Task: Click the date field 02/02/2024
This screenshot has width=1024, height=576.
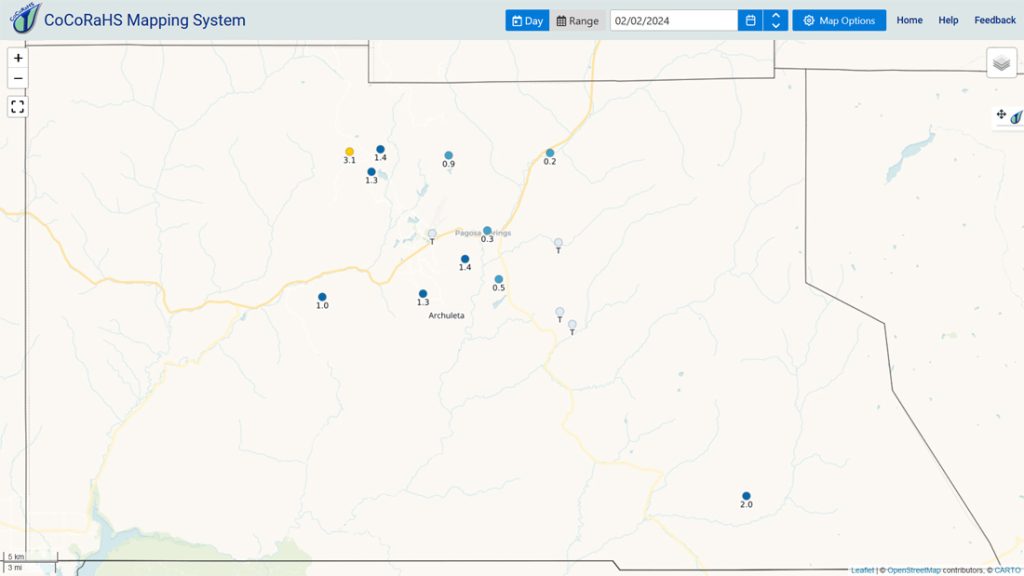Action: pos(674,20)
